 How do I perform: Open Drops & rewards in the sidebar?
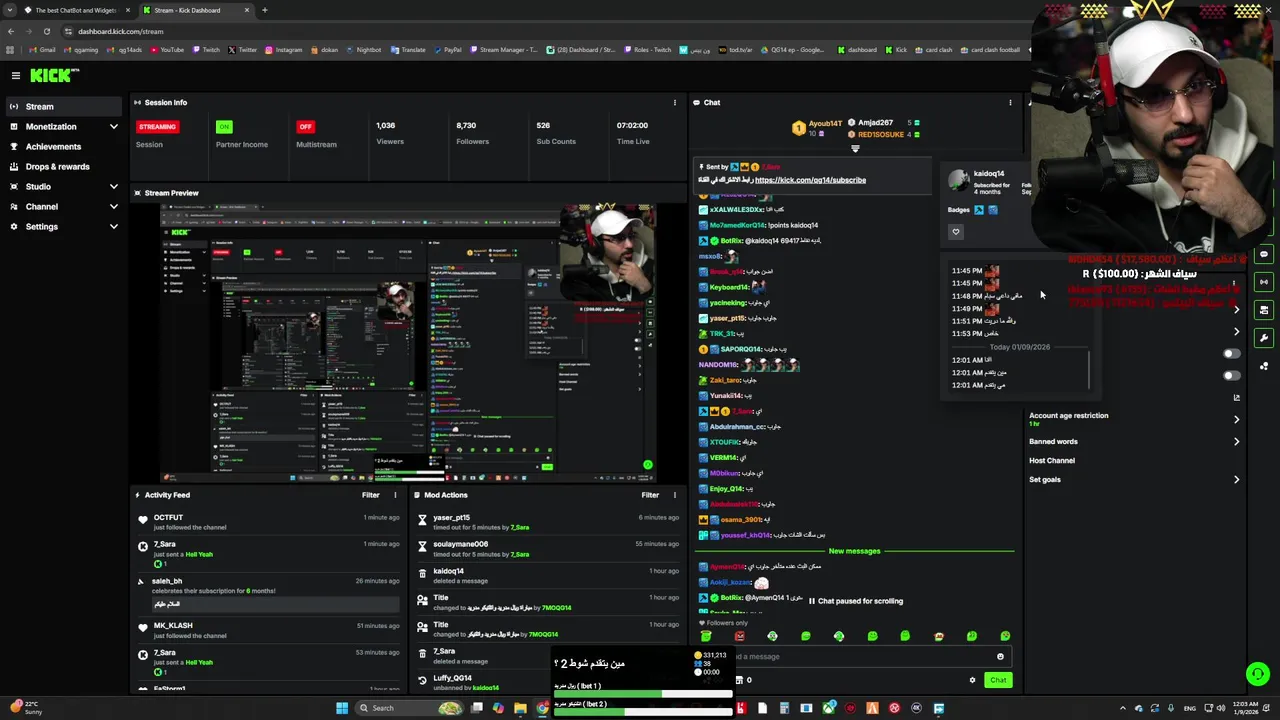(x=64, y=167)
